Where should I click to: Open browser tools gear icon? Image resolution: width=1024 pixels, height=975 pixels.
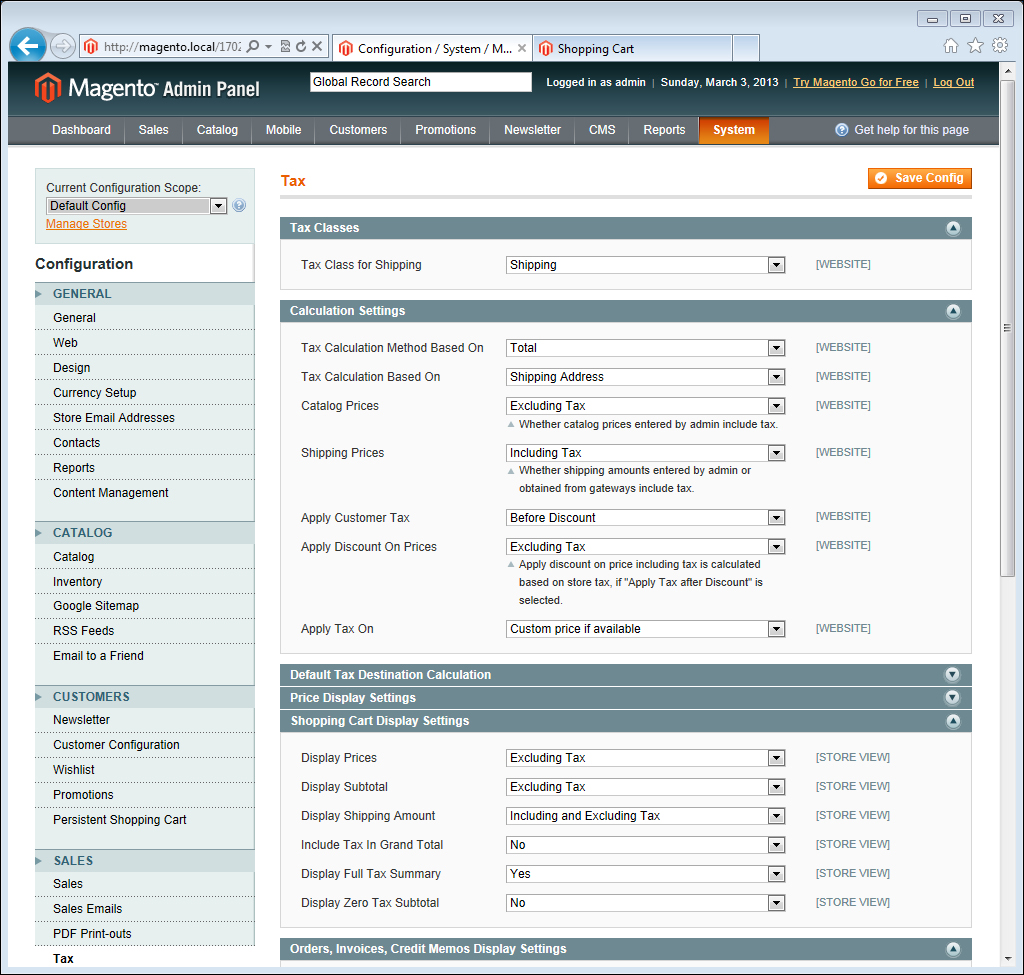[x=999, y=46]
